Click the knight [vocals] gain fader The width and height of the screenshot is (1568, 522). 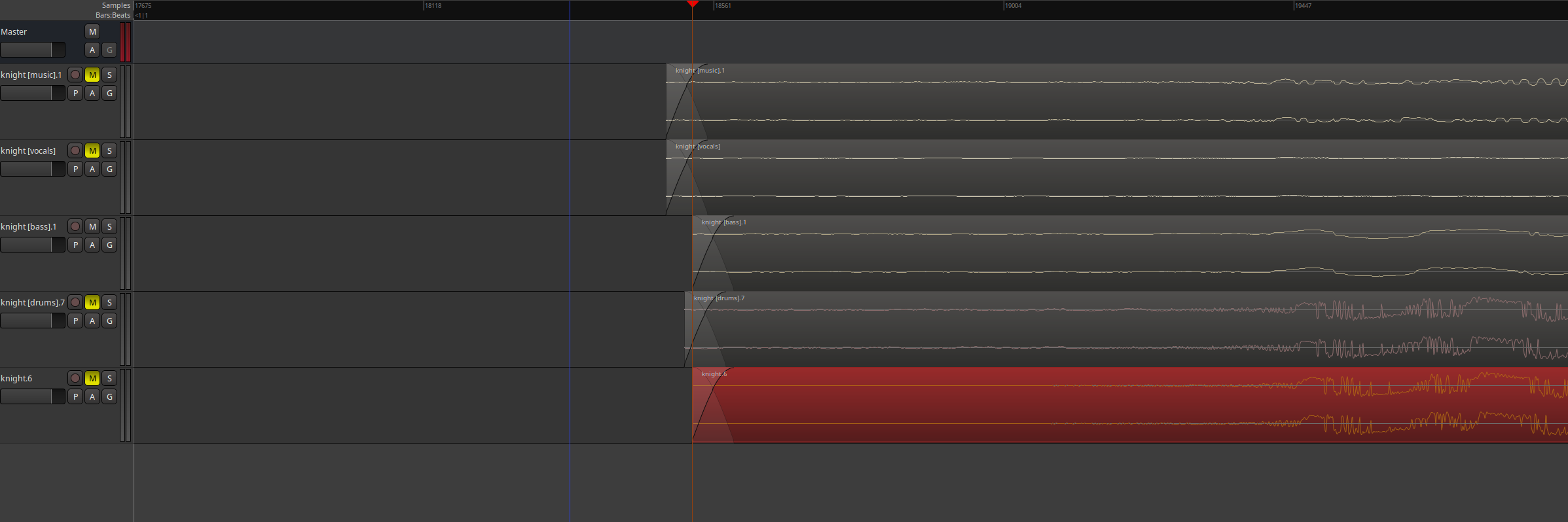[x=33, y=169]
